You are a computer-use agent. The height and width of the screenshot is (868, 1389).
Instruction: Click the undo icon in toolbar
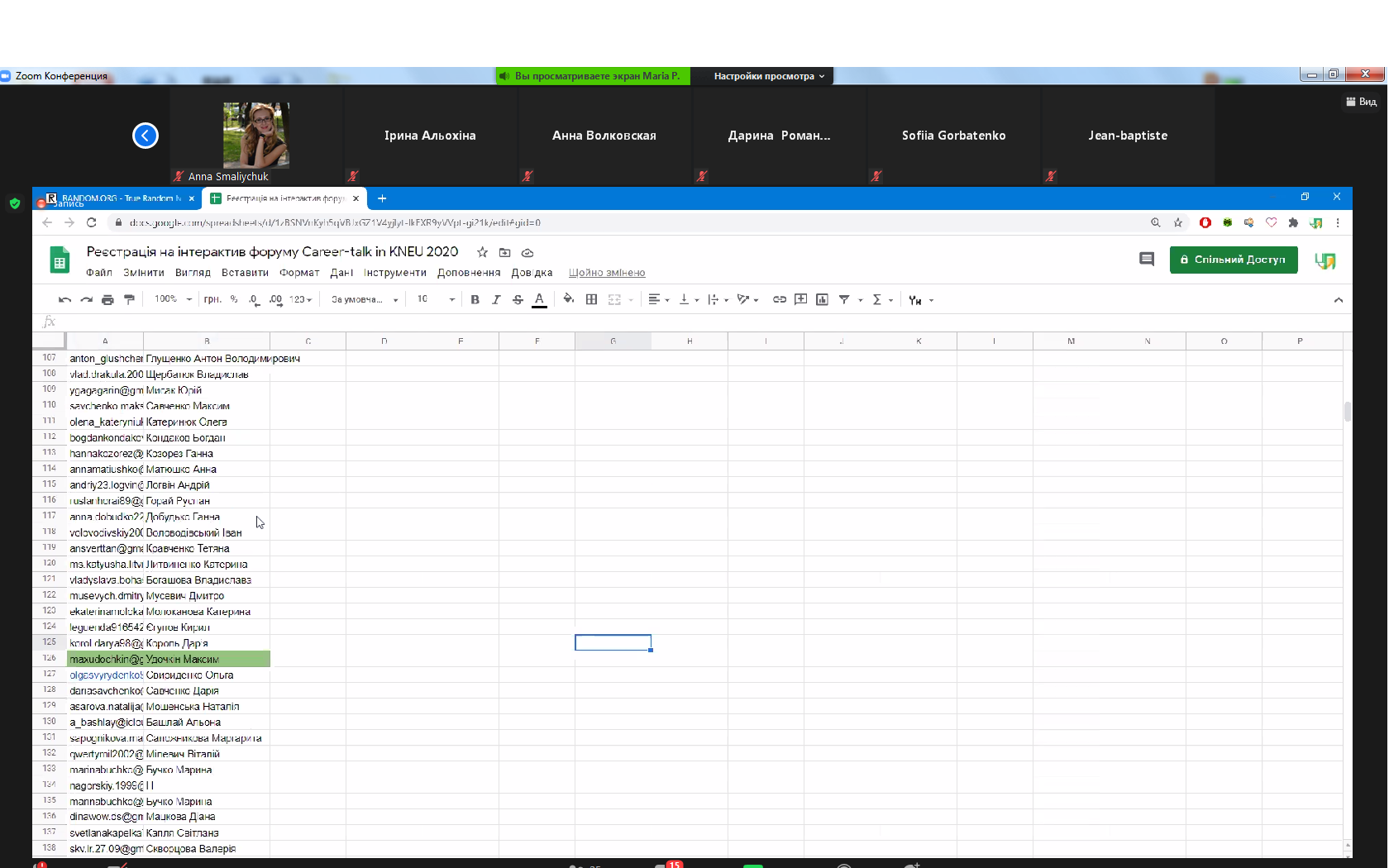(x=64, y=300)
